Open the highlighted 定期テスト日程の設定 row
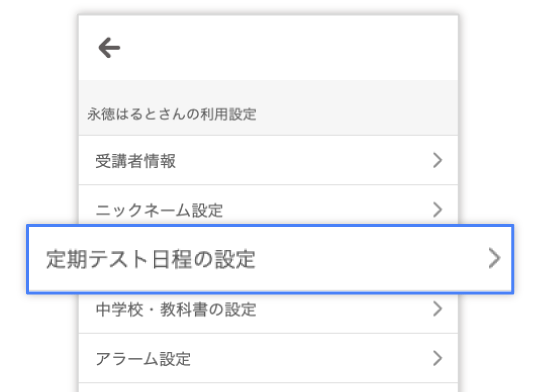540x392 pixels. pyautogui.click(x=270, y=259)
